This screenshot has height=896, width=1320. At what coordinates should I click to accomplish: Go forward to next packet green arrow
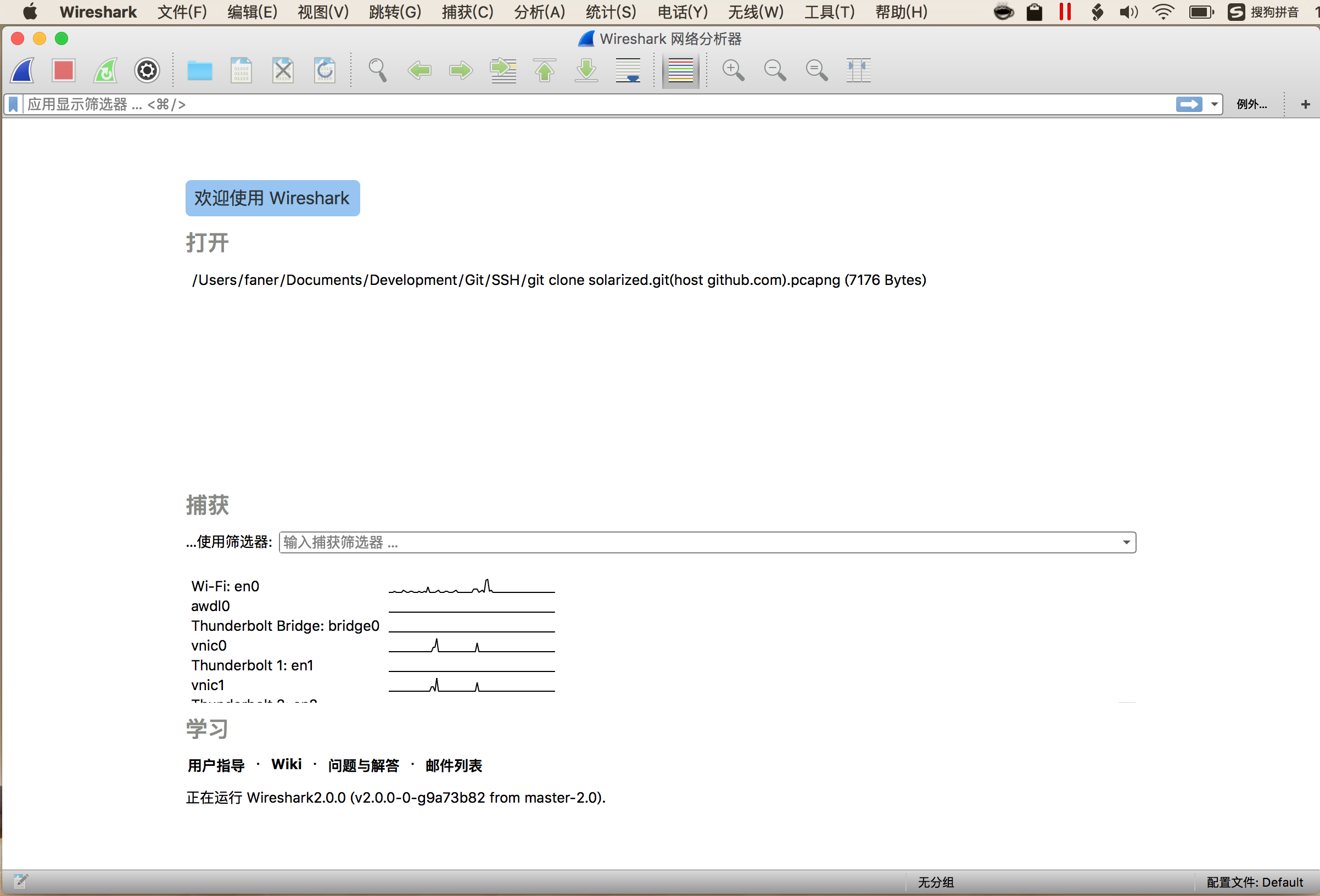461,70
